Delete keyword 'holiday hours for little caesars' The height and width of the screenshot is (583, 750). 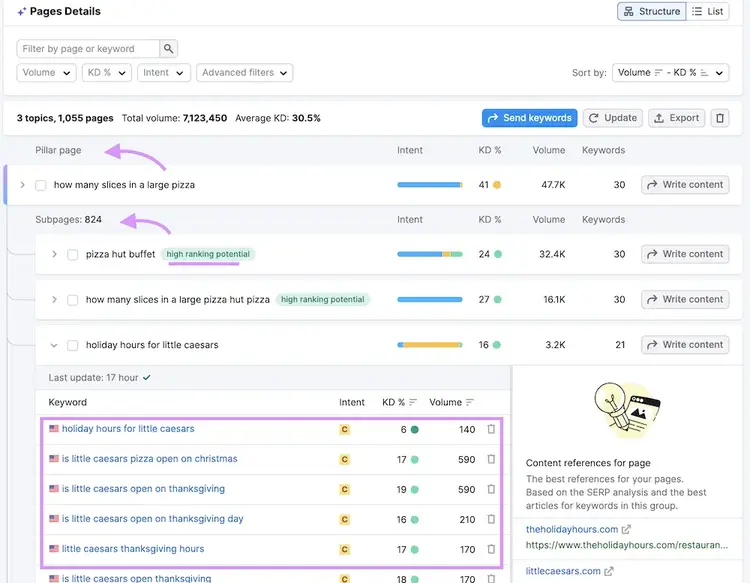491,429
